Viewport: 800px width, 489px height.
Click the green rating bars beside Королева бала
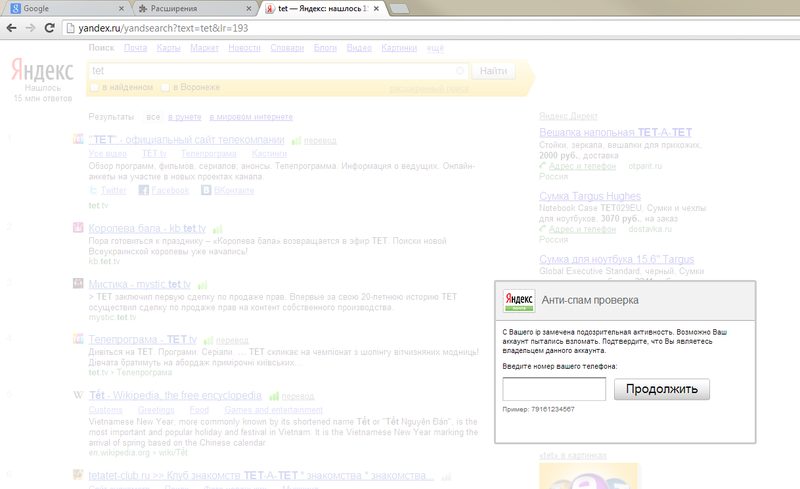click(218, 229)
